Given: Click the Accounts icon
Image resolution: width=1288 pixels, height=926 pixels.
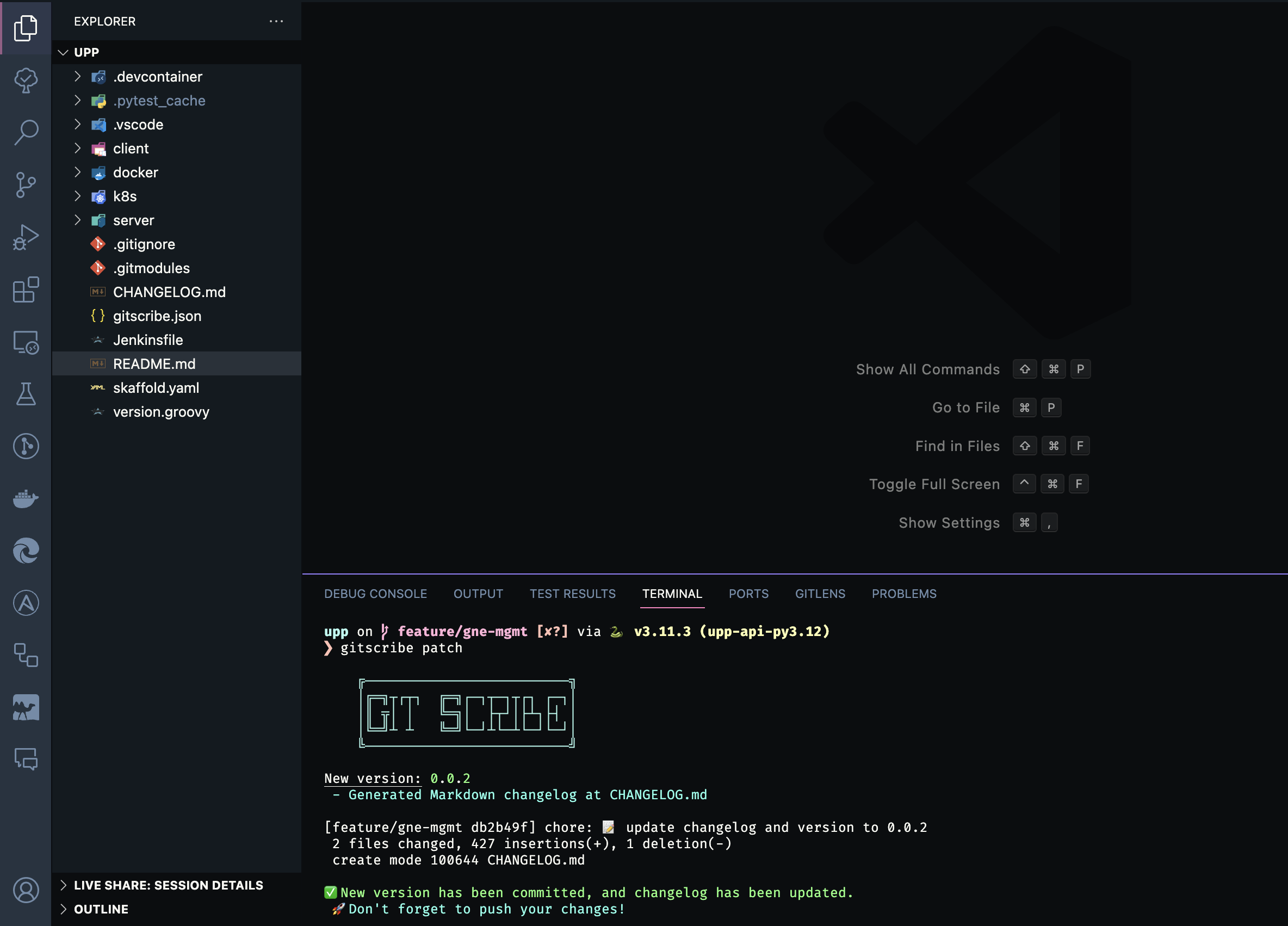Looking at the screenshot, I should pyautogui.click(x=26, y=890).
